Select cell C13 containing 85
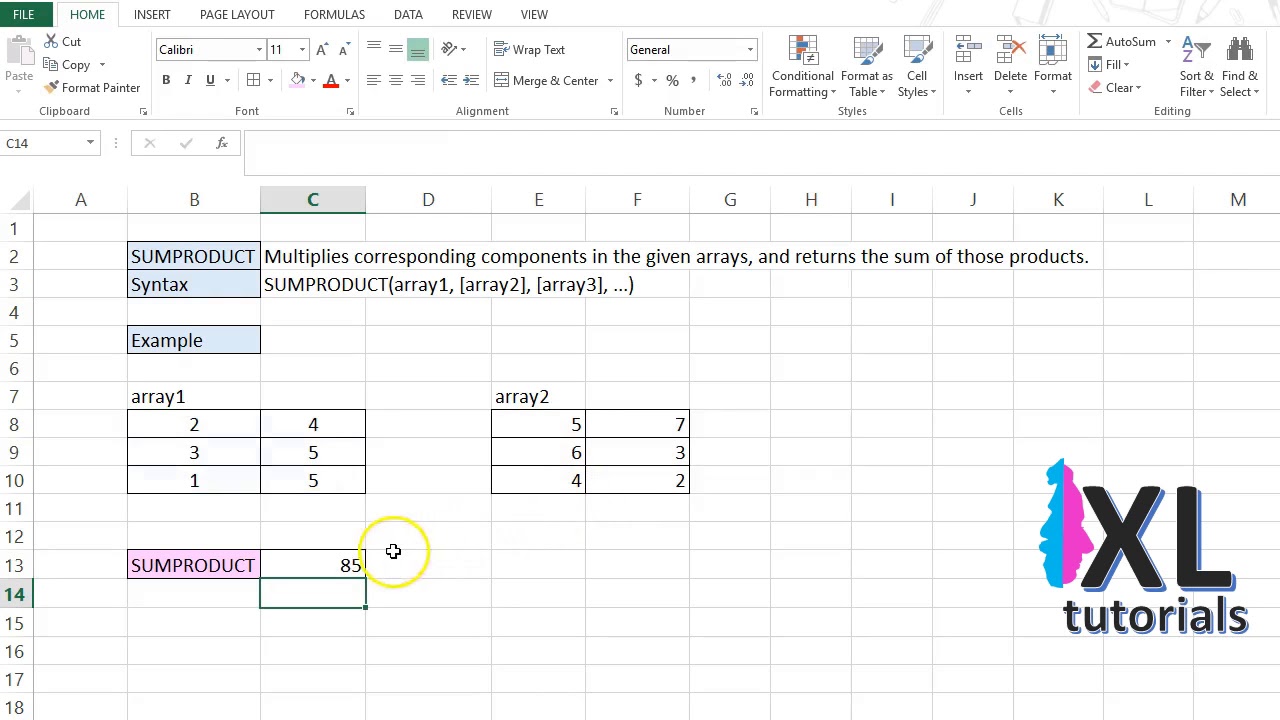The width and height of the screenshot is (1280, 720). 313,566
